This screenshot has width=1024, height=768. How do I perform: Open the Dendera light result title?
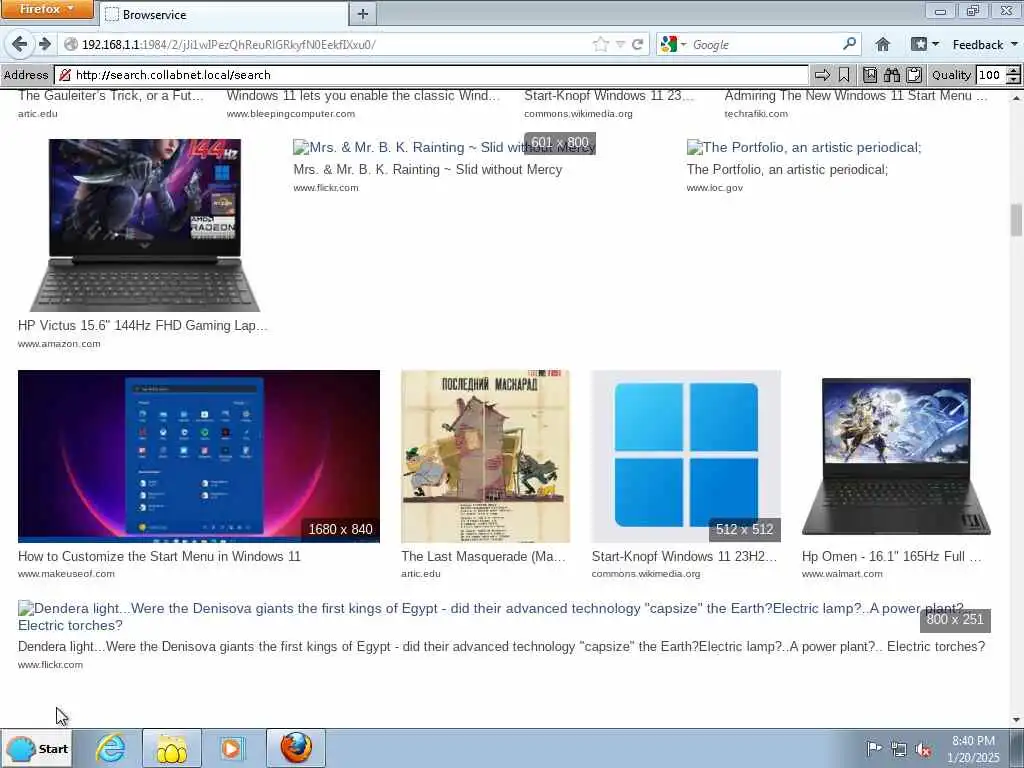[x=501, y=647]
